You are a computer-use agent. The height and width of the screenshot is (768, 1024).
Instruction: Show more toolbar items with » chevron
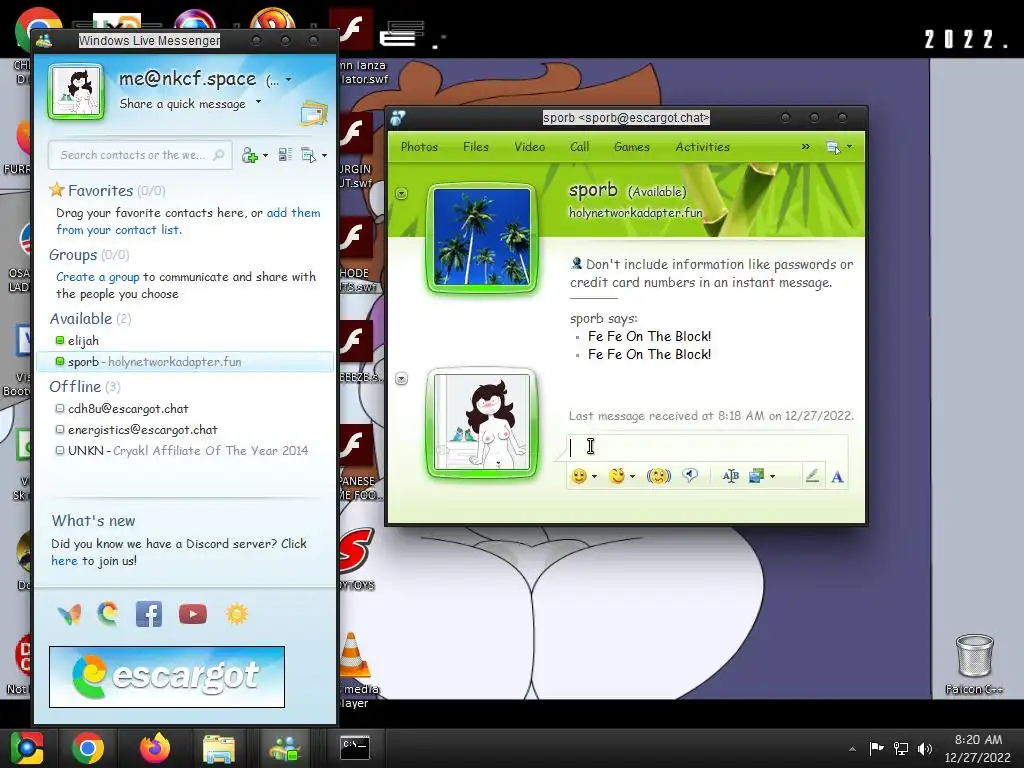click(806, 147)
